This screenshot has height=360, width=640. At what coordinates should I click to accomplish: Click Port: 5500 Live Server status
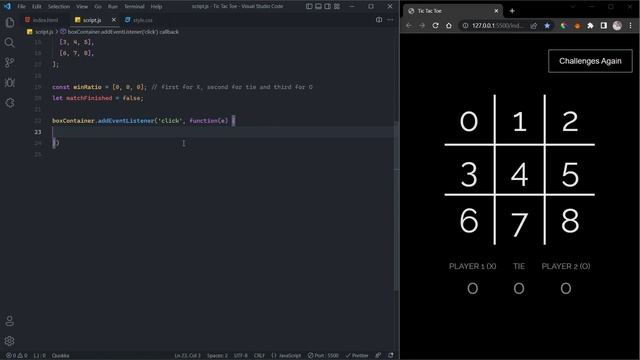click(323, 356)
